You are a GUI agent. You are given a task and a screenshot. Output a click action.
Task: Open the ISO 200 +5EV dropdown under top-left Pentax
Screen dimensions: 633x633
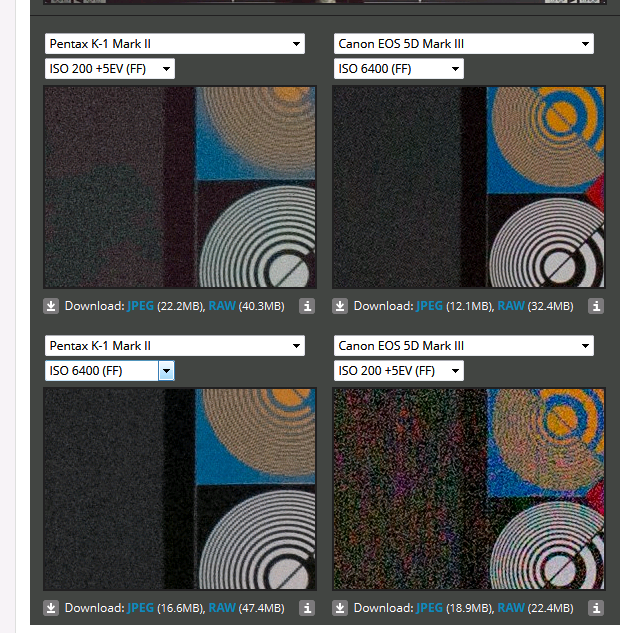pos(110,69)
